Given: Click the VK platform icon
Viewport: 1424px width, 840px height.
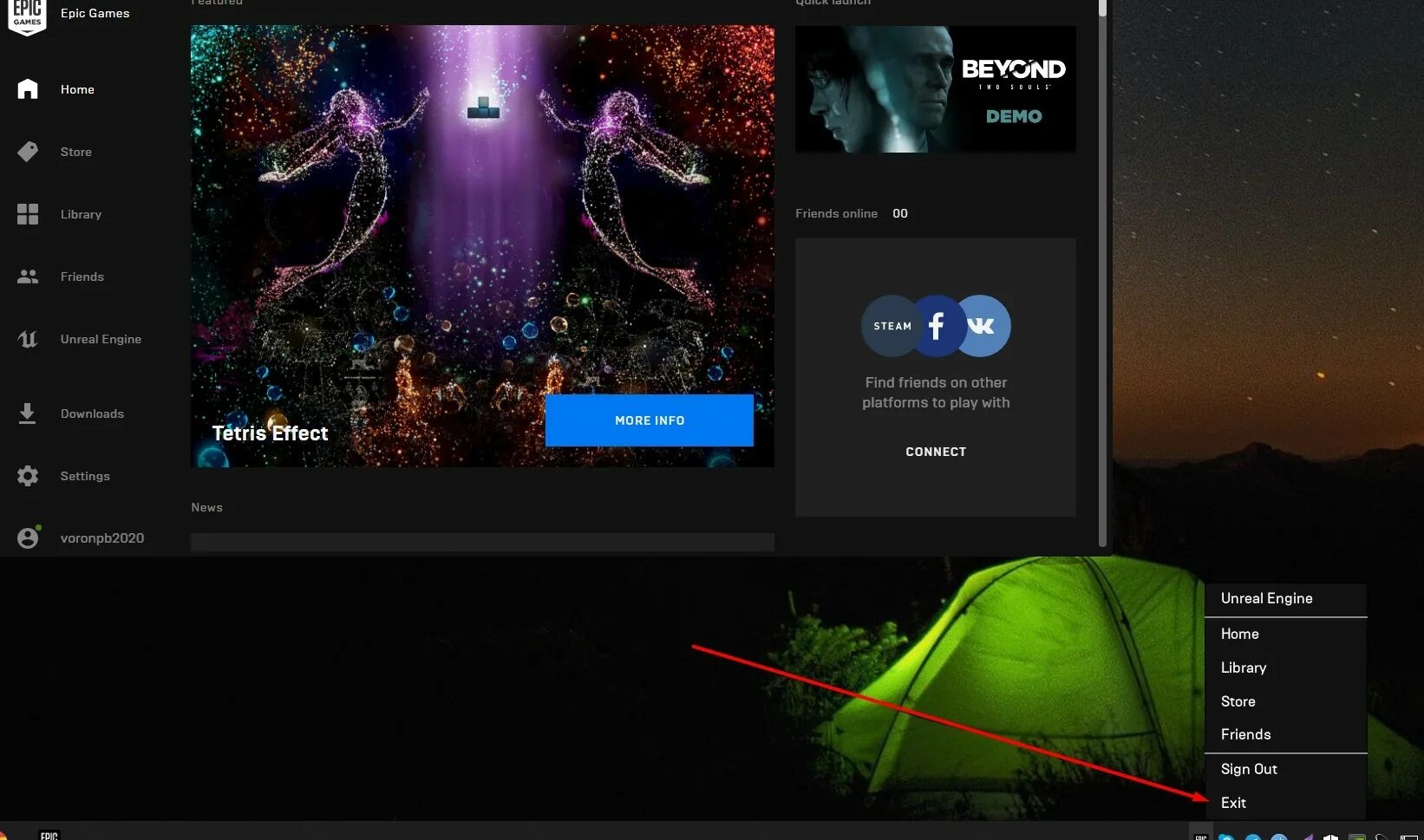Looking at the screenshot, I should click(983, 326).
